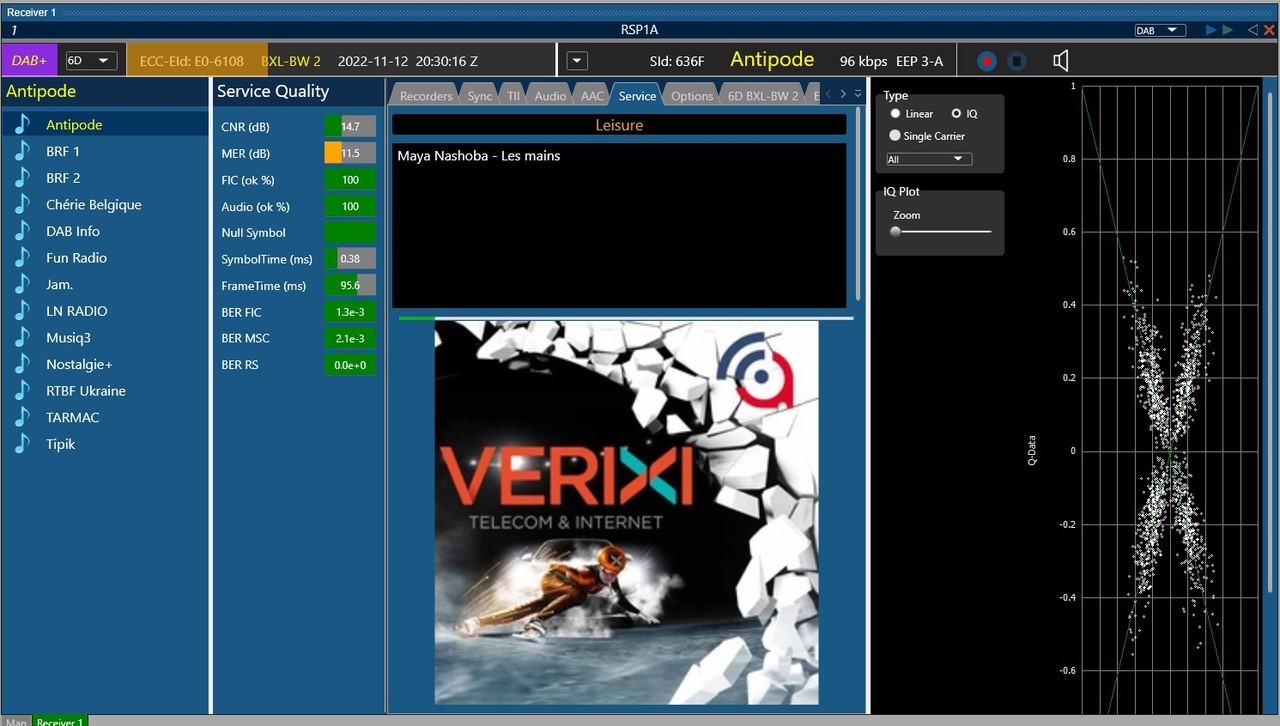
Task: Select the Fun Radio station name
Action: click(76, 257)
